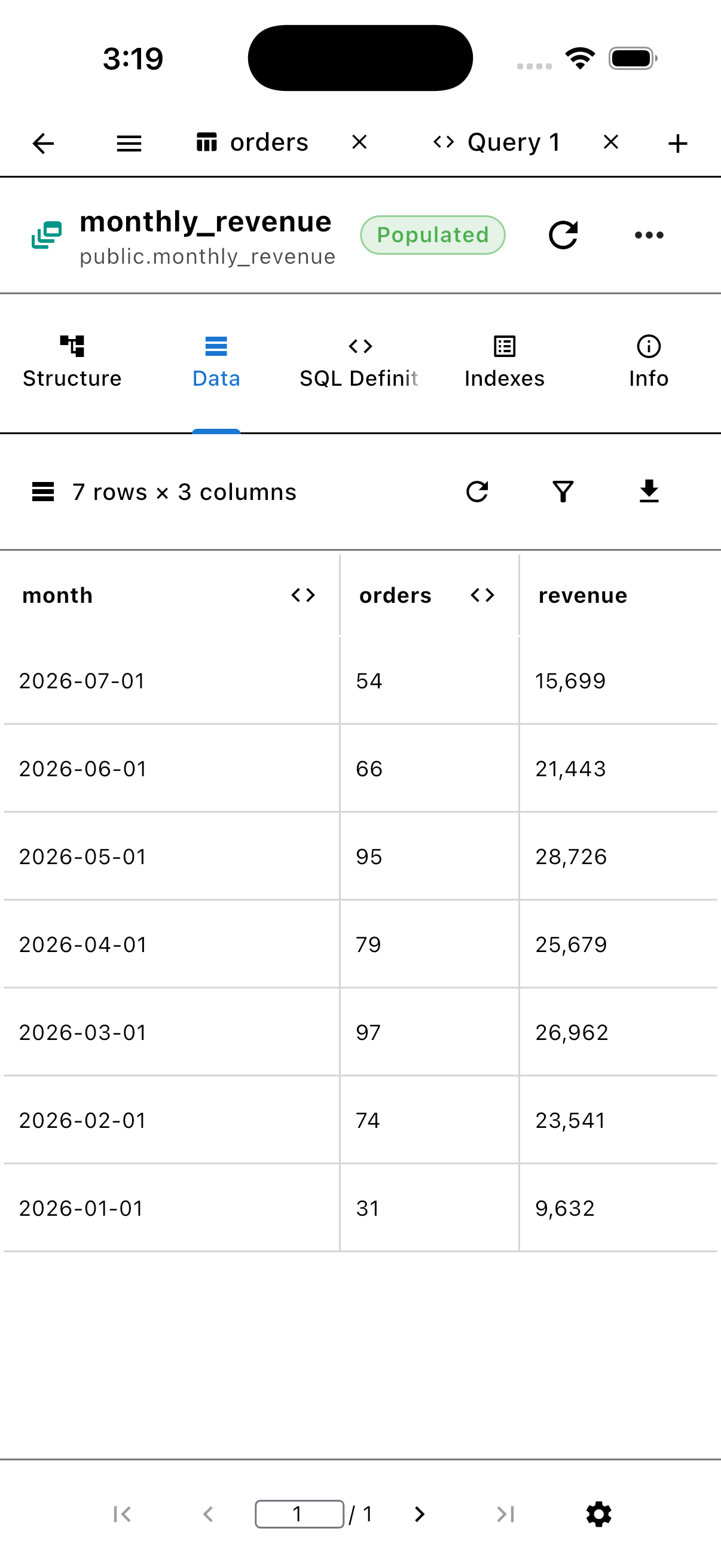The height and width of the screenshot is (1568, 721).
Task: Switch to the Structure tab
Action: [72, 363]
